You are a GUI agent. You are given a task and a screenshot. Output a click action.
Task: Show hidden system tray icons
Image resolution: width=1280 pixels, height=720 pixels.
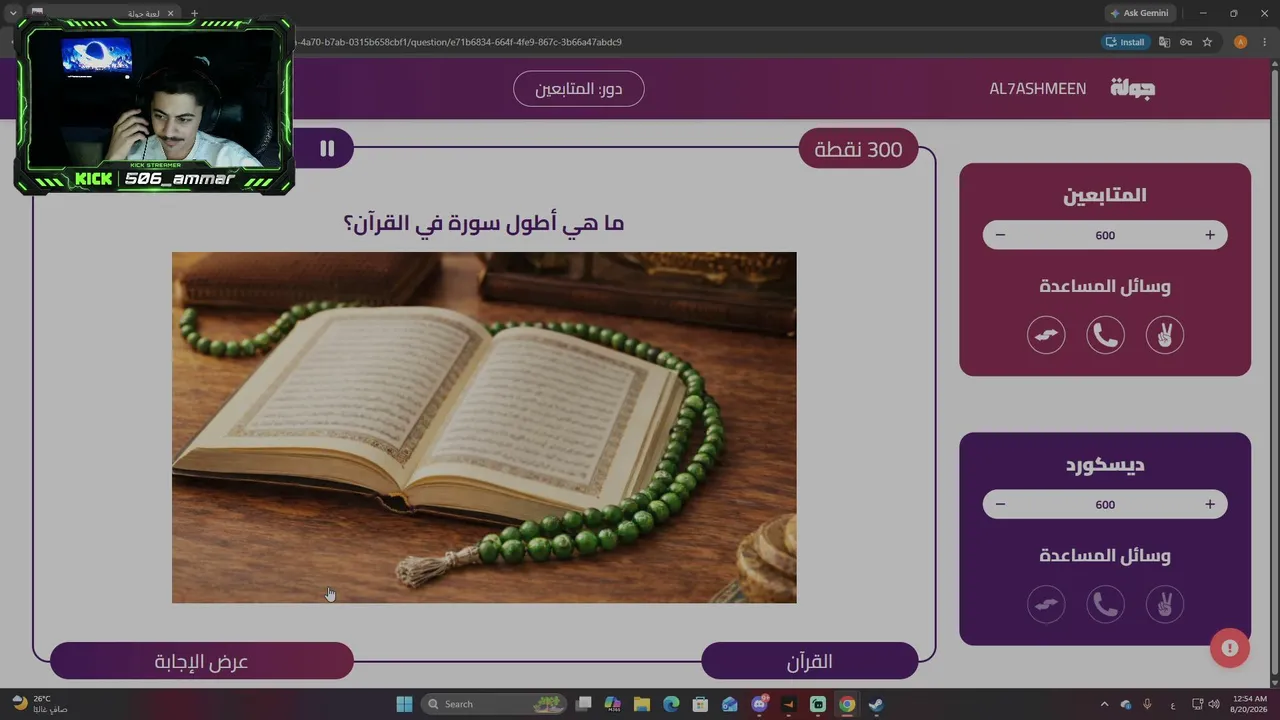1104,704
